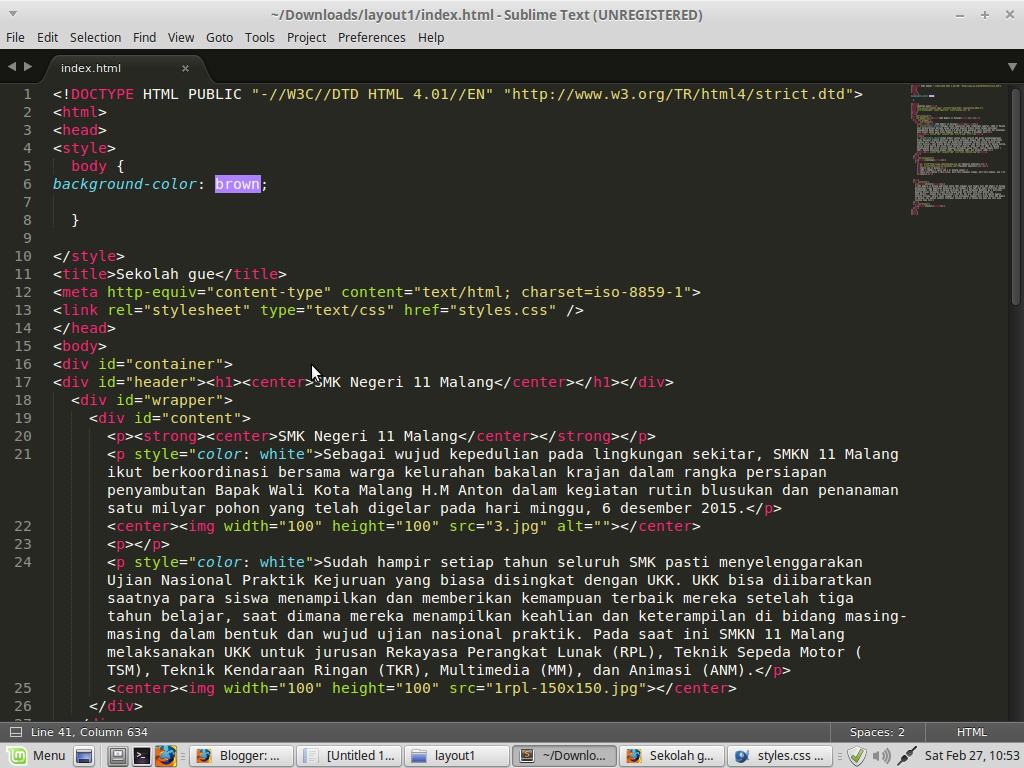Open the Selection menu

pos(95,38)
